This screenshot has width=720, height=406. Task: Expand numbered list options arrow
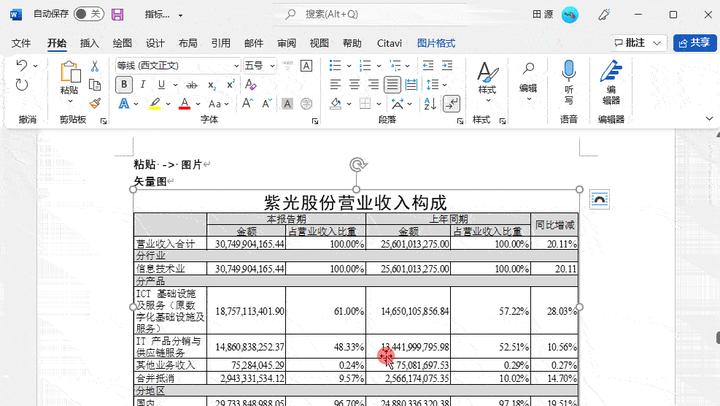379,66
